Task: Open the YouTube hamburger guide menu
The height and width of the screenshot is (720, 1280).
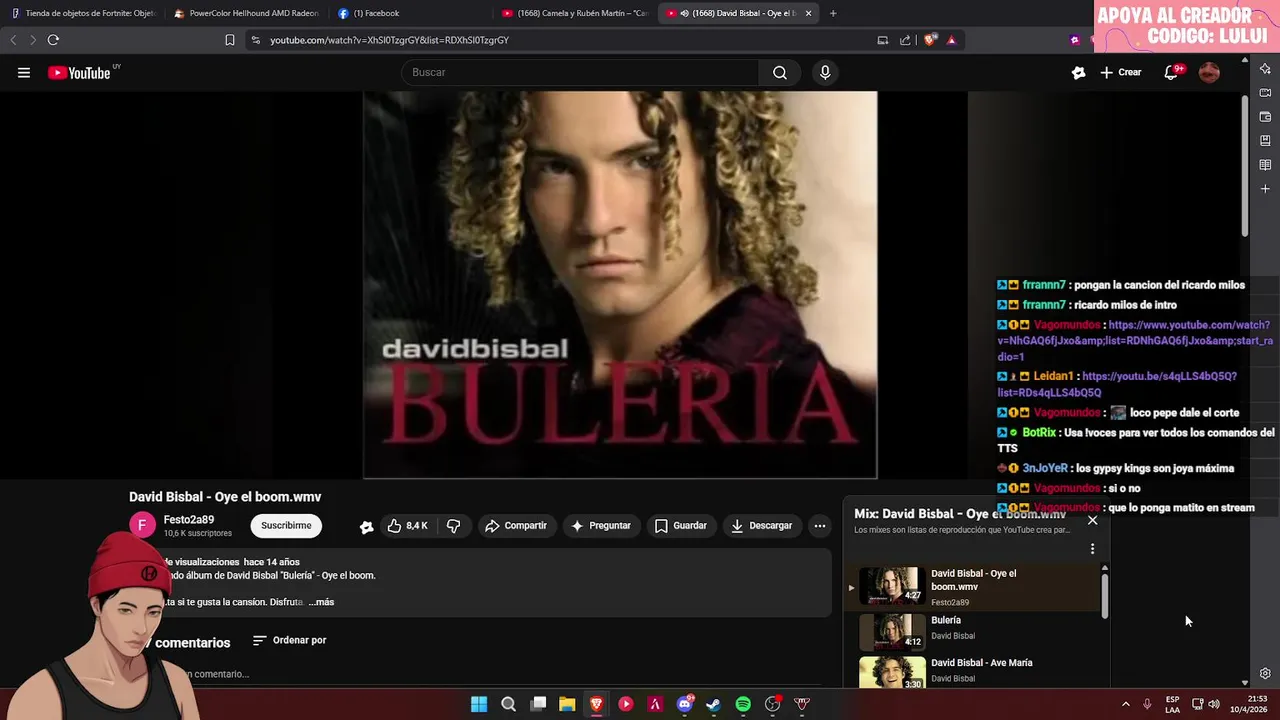Action: 24,72
